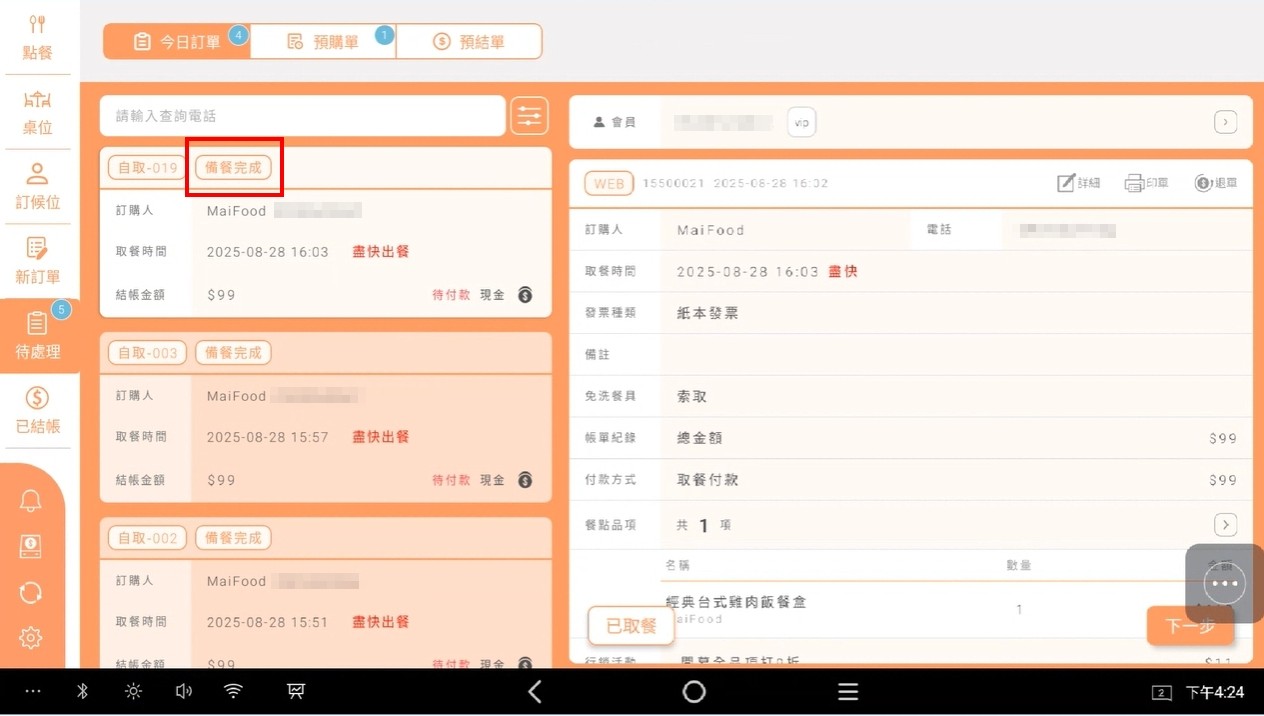Open 已結帳 paid orders page
The width and height of the screenshot is (1264, 716).
[37, 410]
